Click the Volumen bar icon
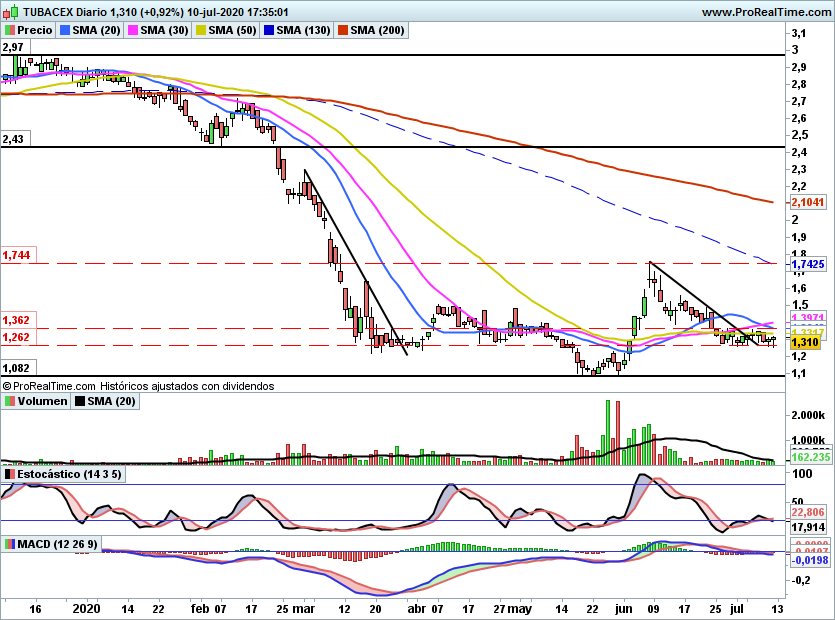Viewport: 835px width, 620px height. click(x=10, y=402)
